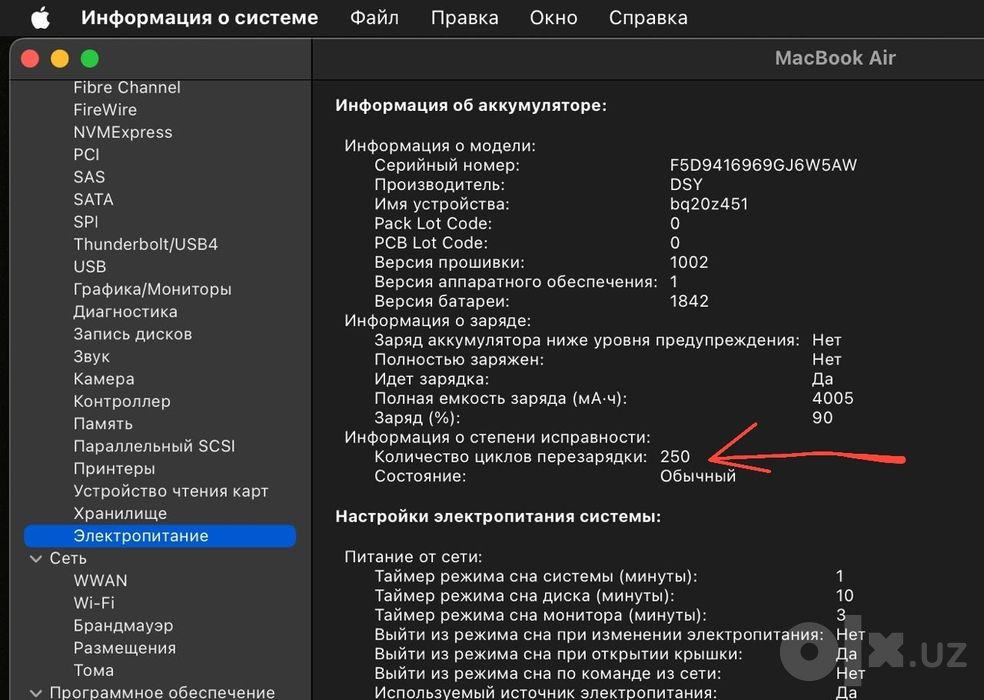Select SPI in sidebar
This screenshot has width=984, height=700.
point(86,222)
